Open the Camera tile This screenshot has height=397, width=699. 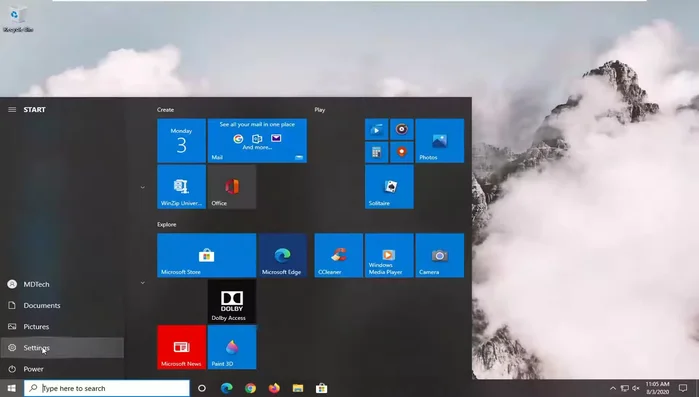pyautogui.click(x=440, y=255)
